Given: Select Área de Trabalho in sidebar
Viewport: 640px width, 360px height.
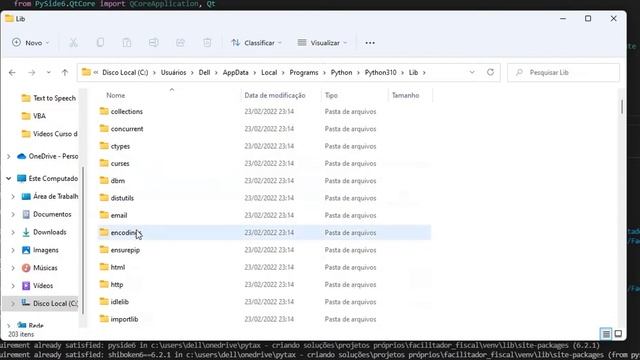Looking at the screenshot, I should coord(50,196).
